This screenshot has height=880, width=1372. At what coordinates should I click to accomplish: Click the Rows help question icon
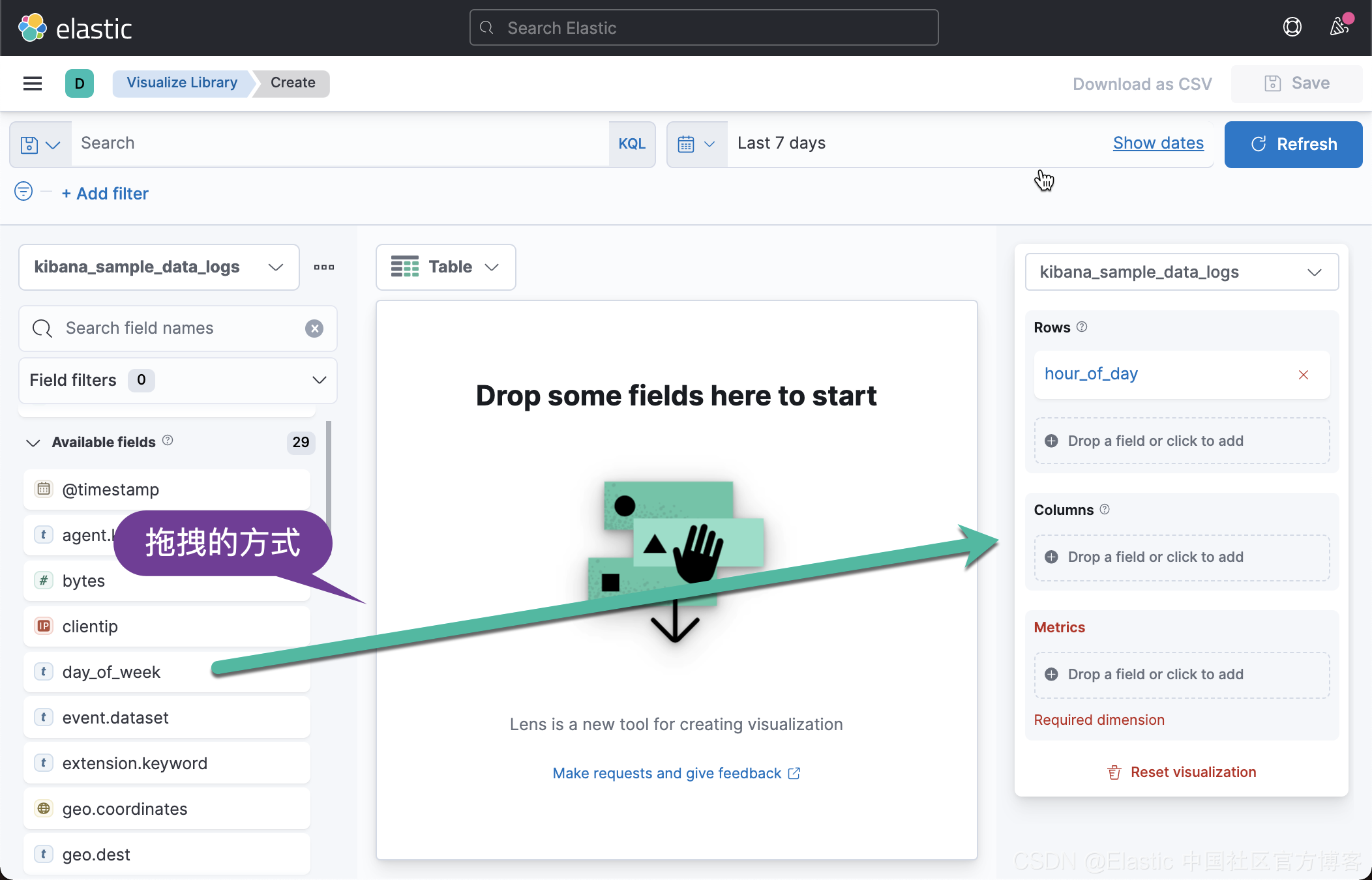[1082, 327]
